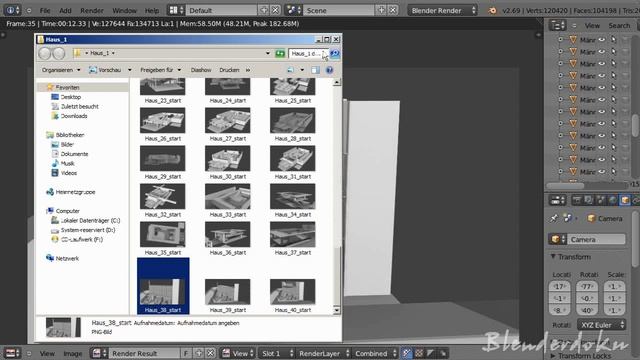Switch to Render properties tab icon
Viewport: 640px width, 360px height.
coord(577,200)
